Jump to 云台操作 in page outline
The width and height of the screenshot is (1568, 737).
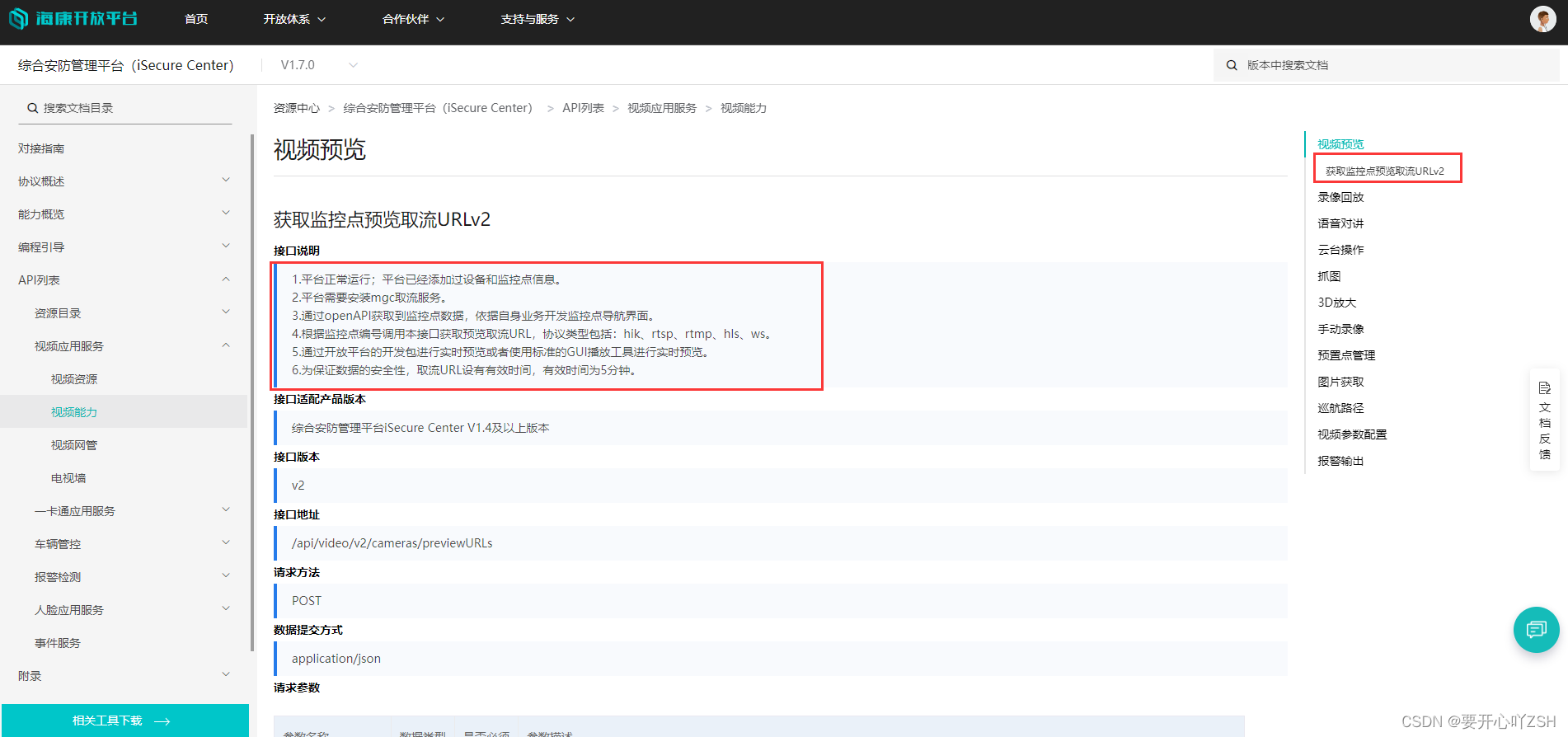pos(1340,250)
